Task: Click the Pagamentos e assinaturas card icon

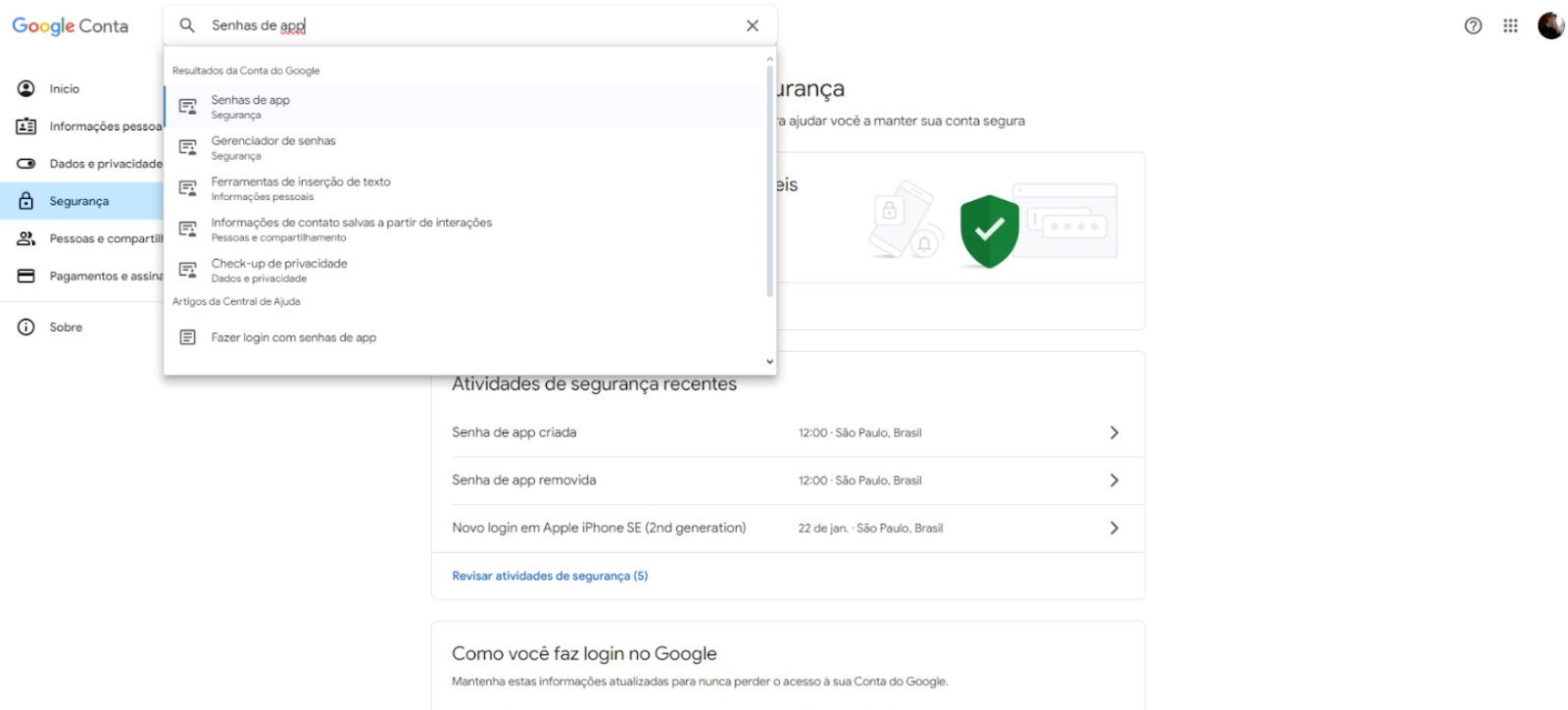Action: 26,276
